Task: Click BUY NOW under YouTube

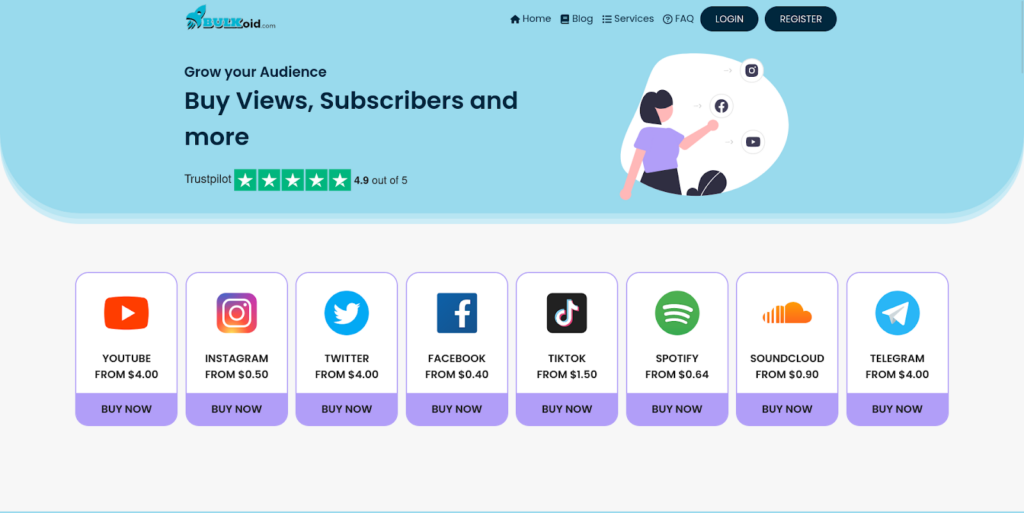Action: (126, 409)
